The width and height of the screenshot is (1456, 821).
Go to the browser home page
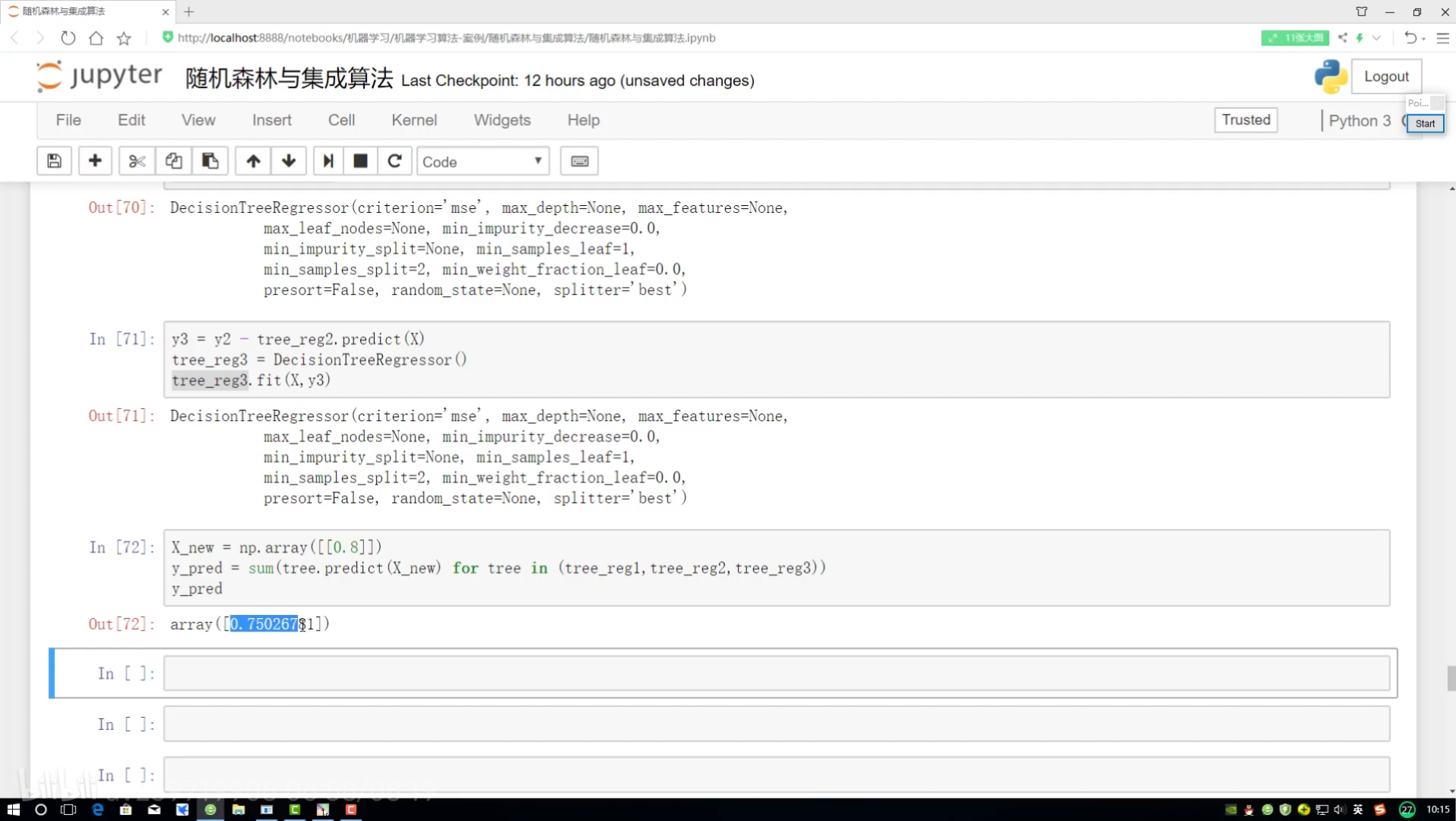pyautogui.click(x=96, y=38)
